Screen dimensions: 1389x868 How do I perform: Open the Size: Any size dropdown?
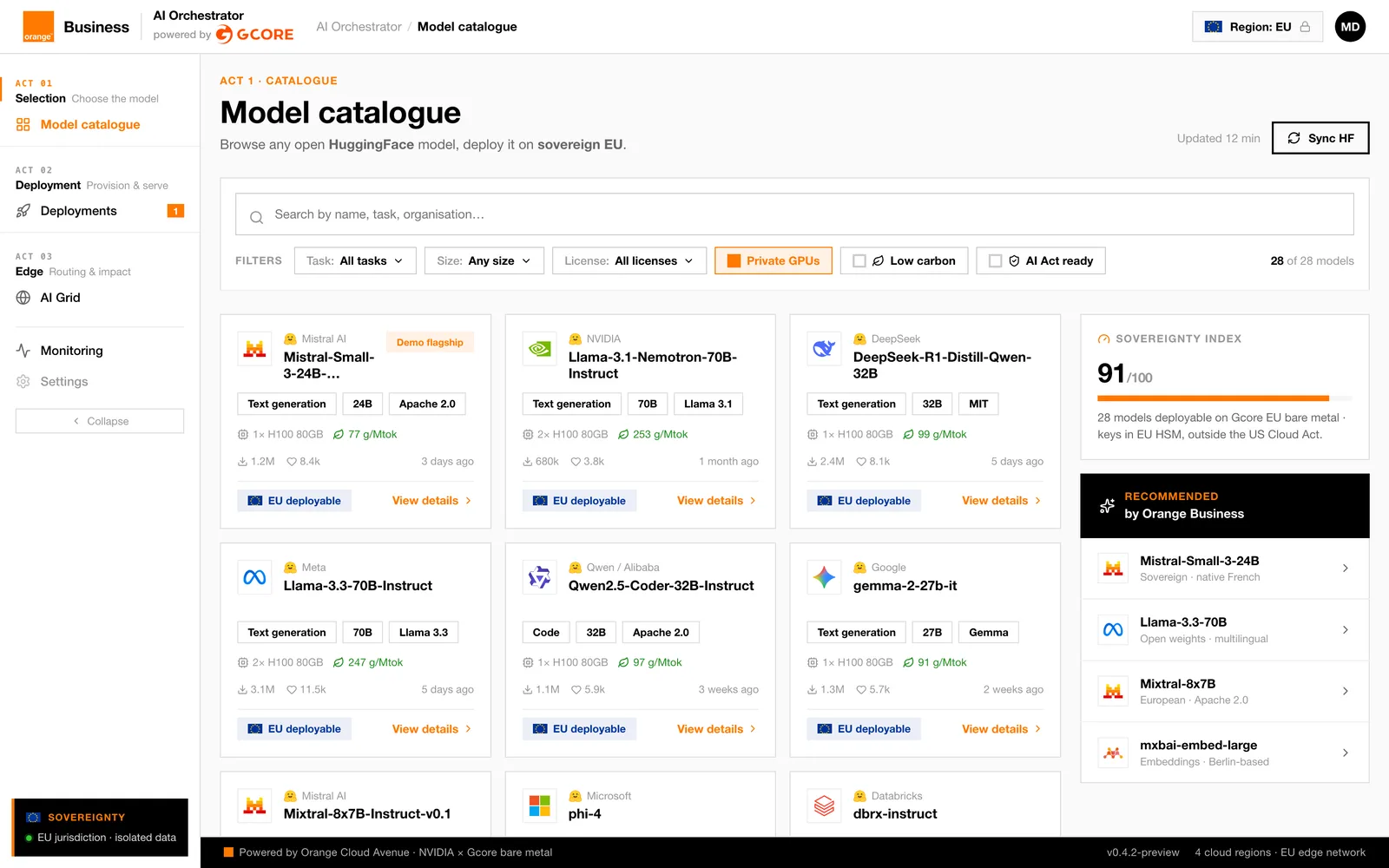[484, 260]
